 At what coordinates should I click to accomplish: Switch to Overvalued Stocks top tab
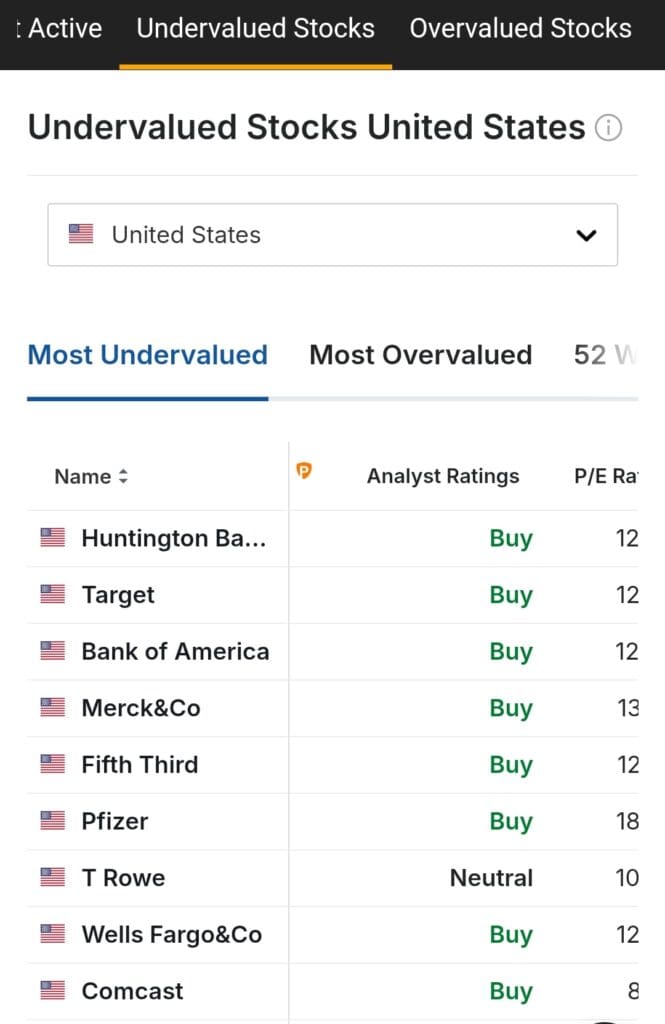click(520, 28)
